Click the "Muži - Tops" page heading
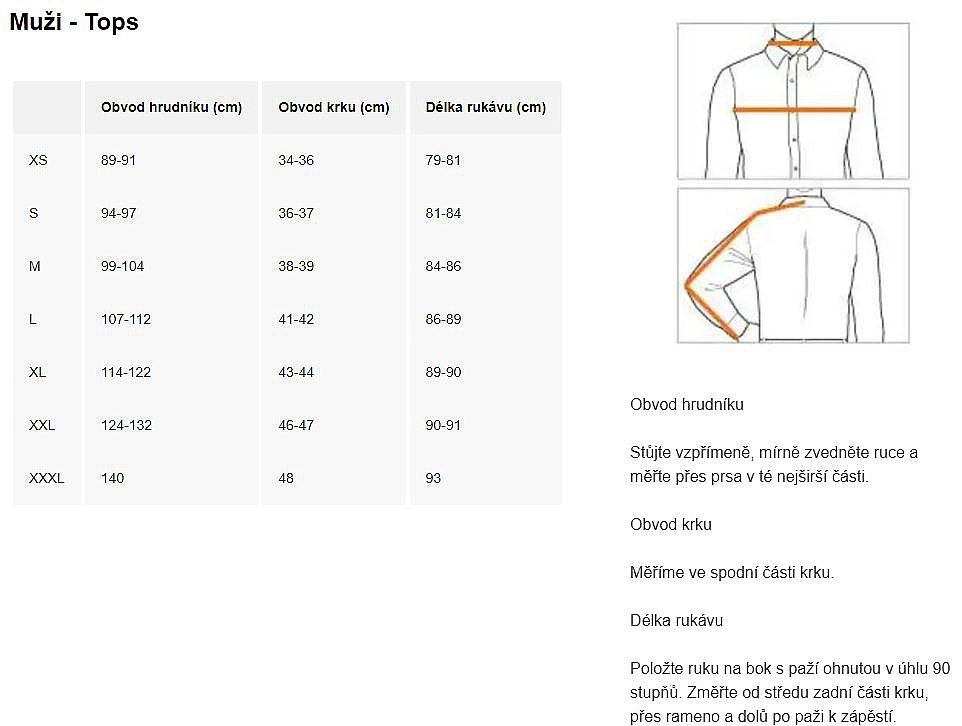 74,23
